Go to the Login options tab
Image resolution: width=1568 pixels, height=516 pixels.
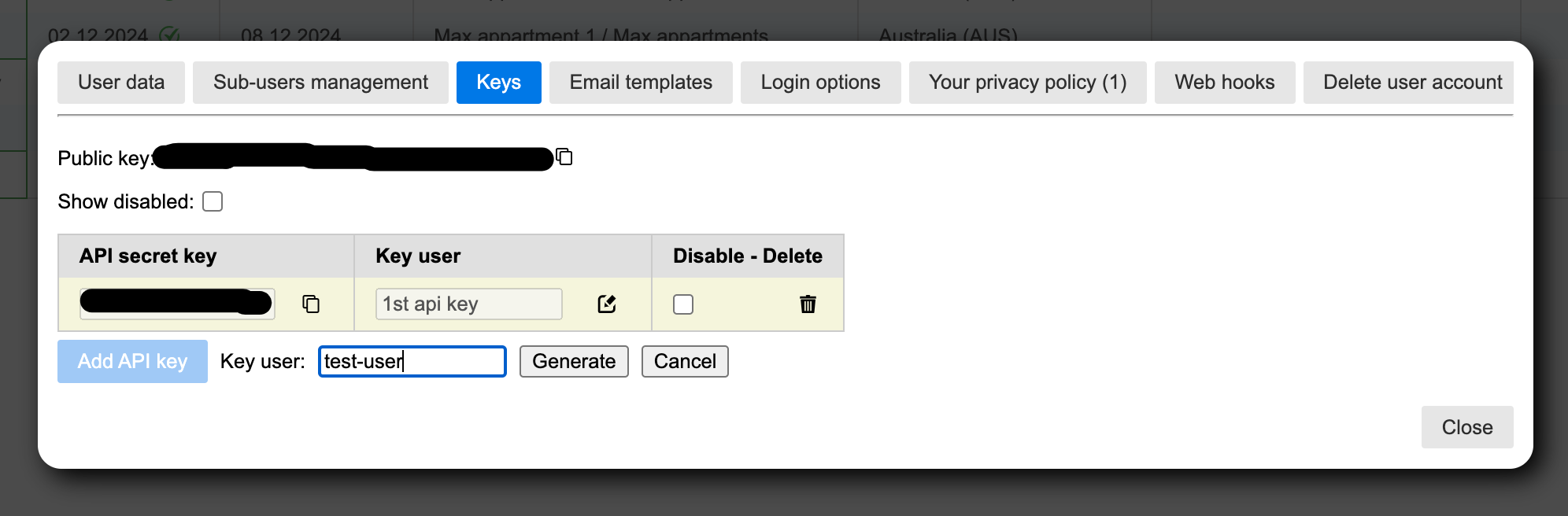pos(820,83)
